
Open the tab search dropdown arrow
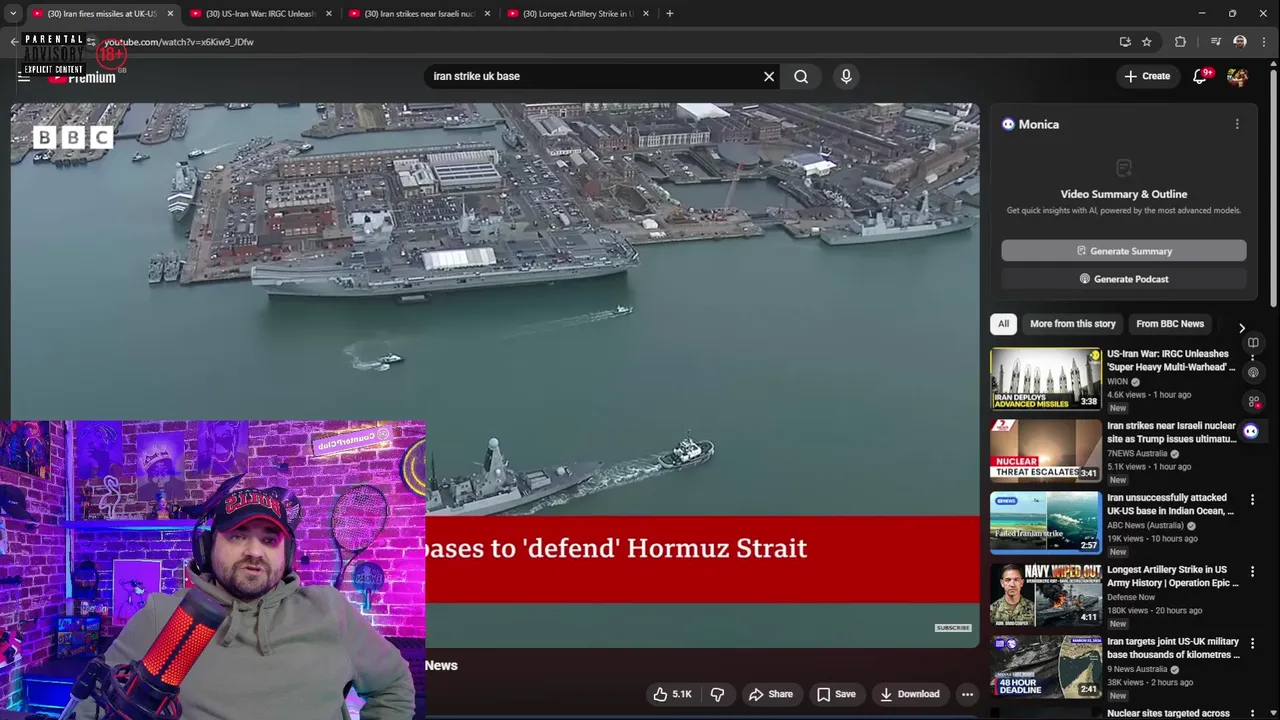(12, 13)
